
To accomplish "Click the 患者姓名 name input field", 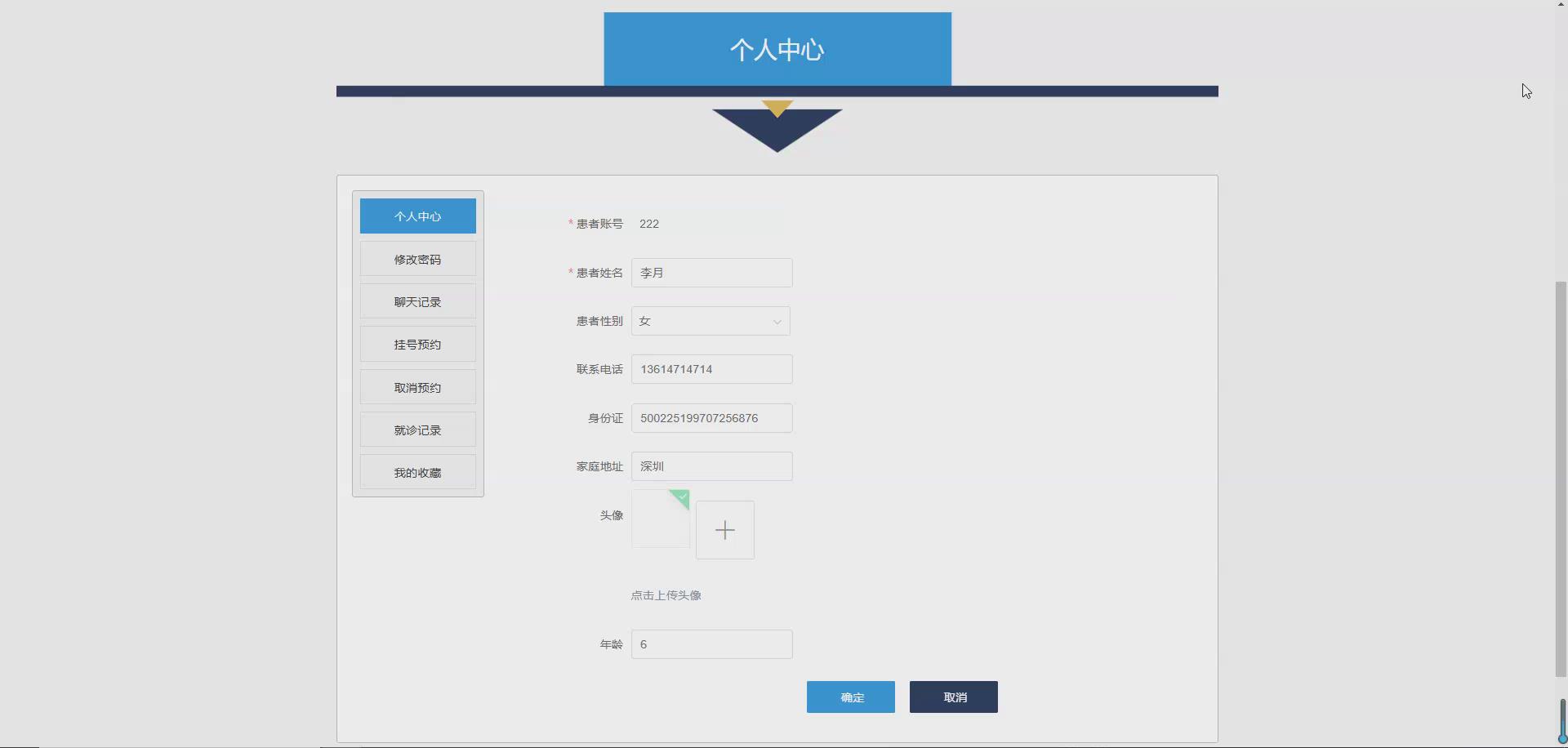I will tap(711, 272).
